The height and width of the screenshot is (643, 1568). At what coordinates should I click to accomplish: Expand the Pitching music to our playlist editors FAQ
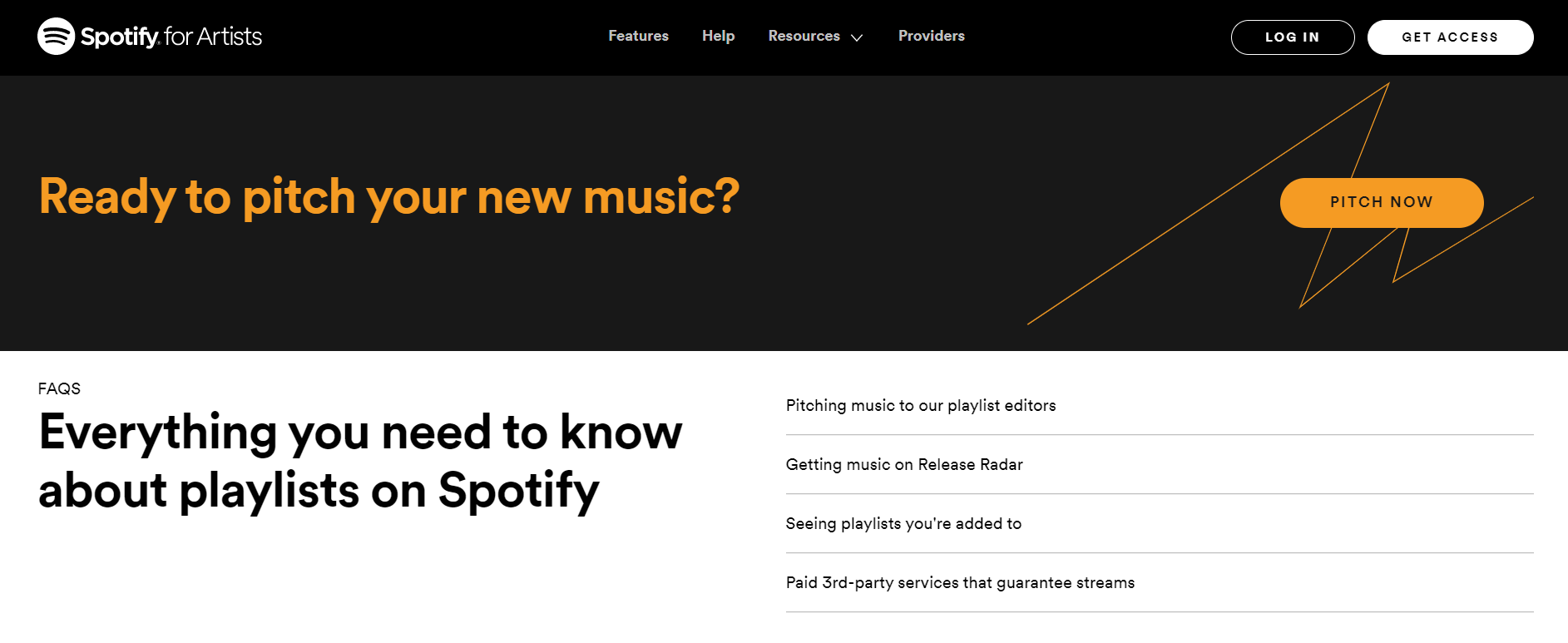pos(920,406)
